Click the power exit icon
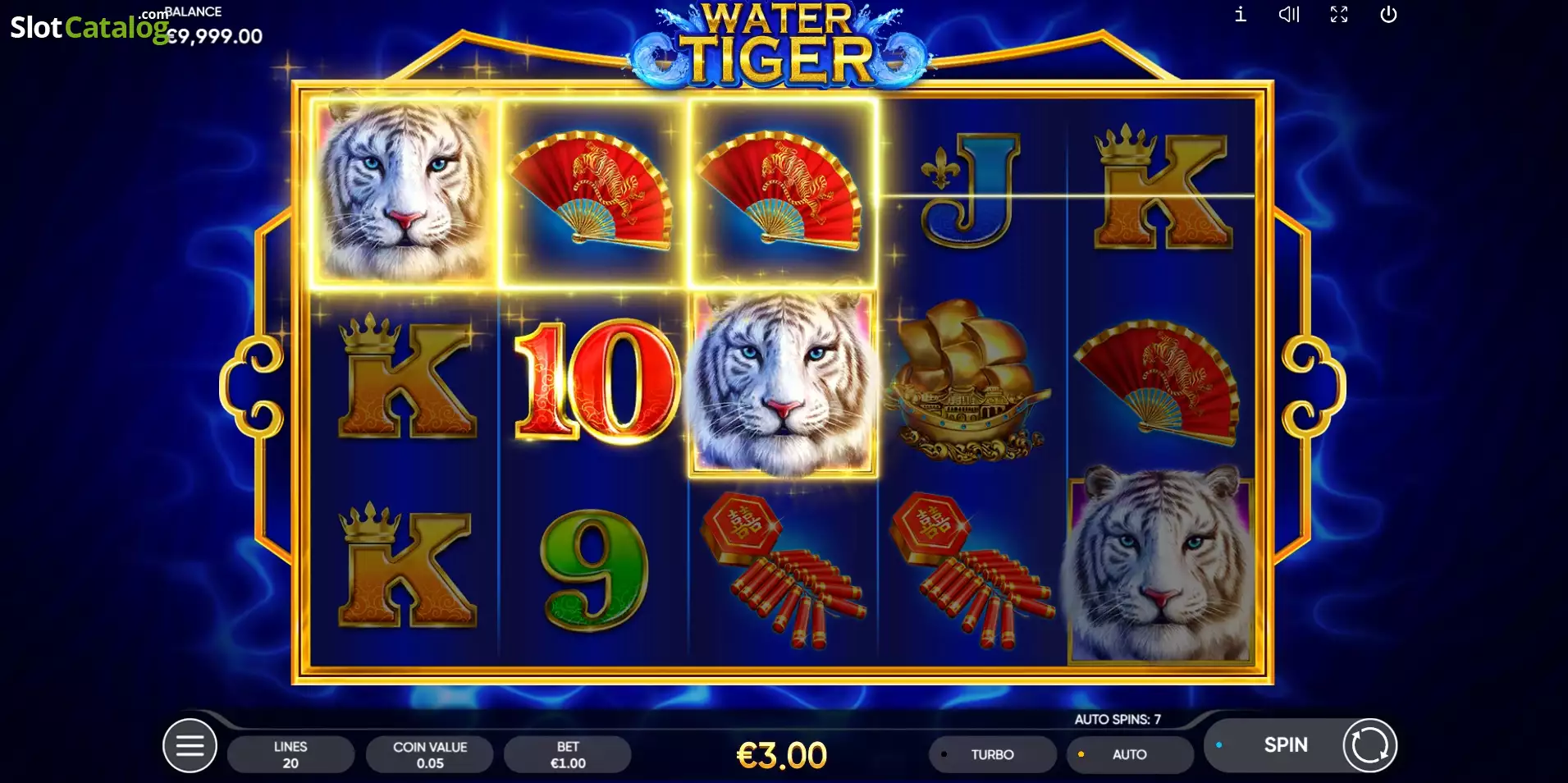This screenshot has height=783, width=1568. [x=1388, y=14]
